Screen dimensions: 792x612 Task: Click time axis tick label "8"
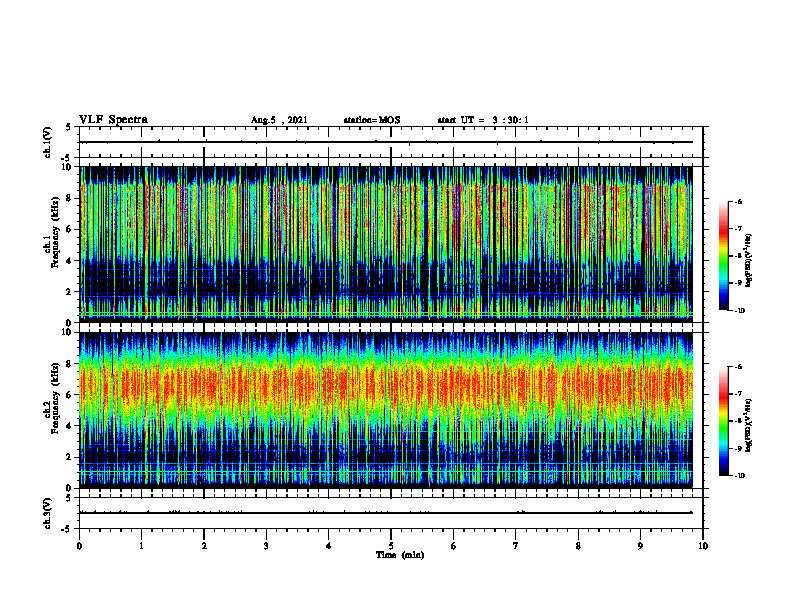[578, 546]
